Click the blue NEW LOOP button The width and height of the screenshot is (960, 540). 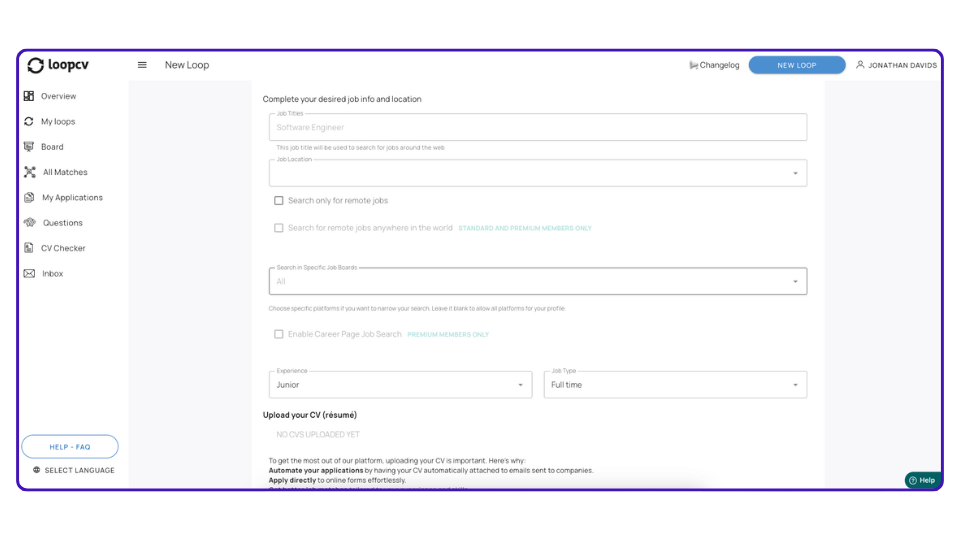tap(797, 65)
